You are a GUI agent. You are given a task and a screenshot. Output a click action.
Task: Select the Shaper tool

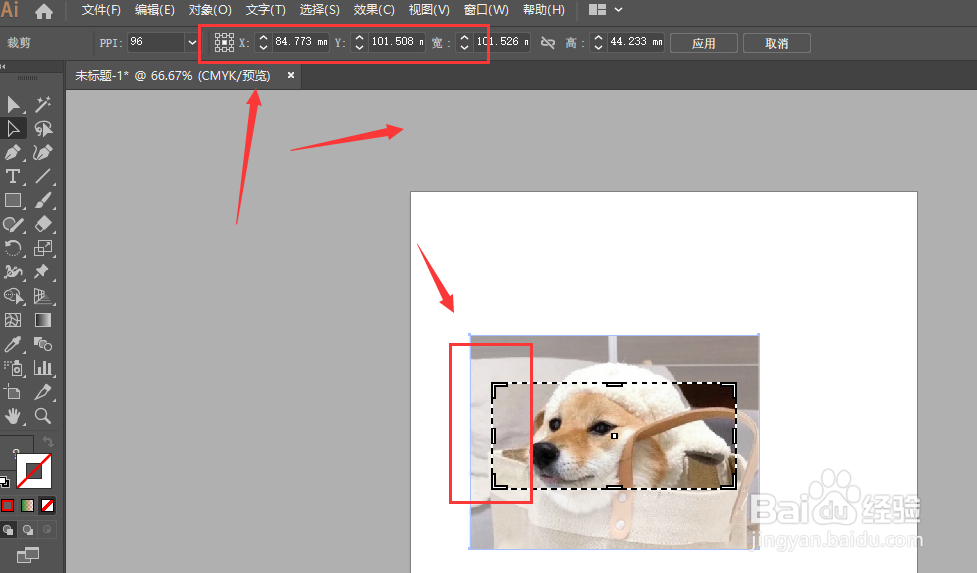pyautogui.click(x=13, y=224)
